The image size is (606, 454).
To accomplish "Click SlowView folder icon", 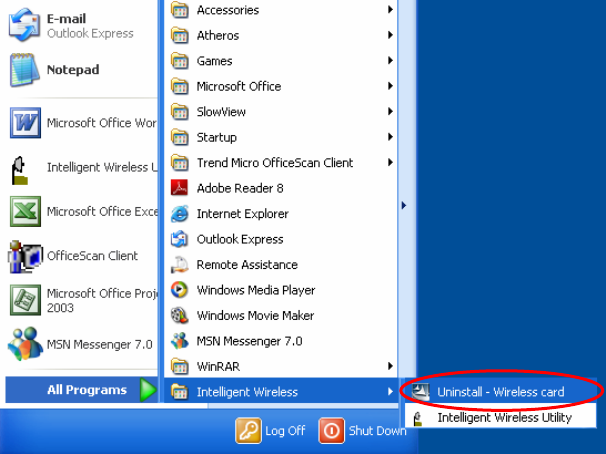I will click(180, 112).
